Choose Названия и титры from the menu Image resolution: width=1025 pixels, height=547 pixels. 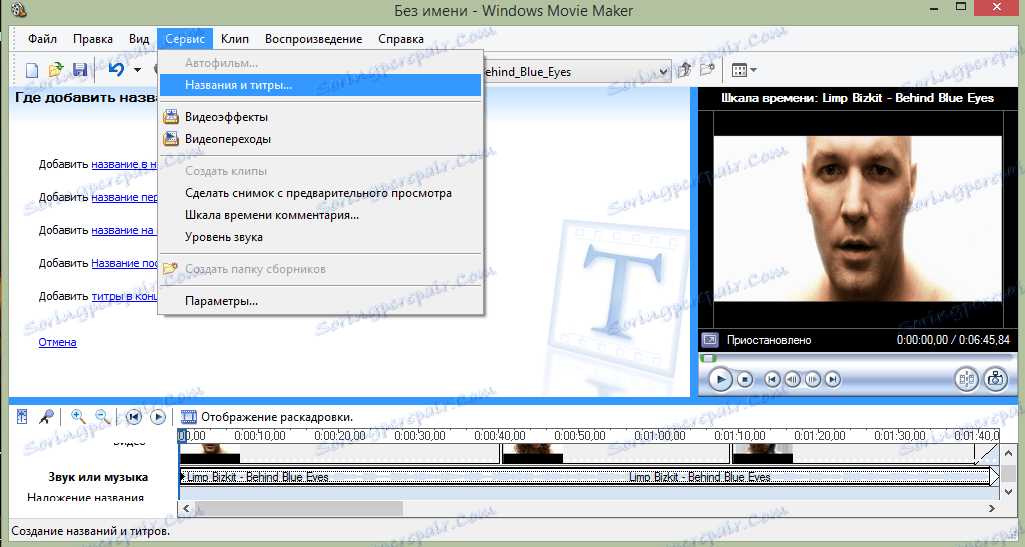pyautogui.click(x=320, y=85)
